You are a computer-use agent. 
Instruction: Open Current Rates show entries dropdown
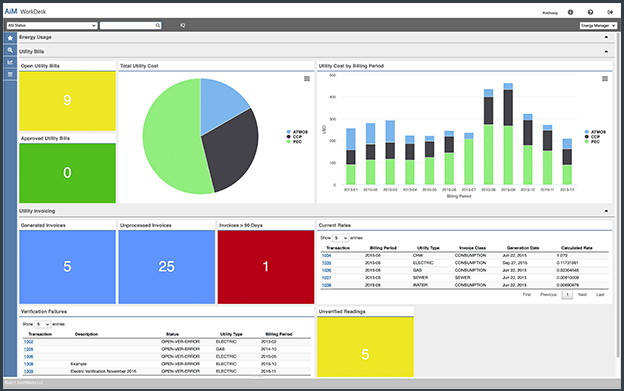340,238
